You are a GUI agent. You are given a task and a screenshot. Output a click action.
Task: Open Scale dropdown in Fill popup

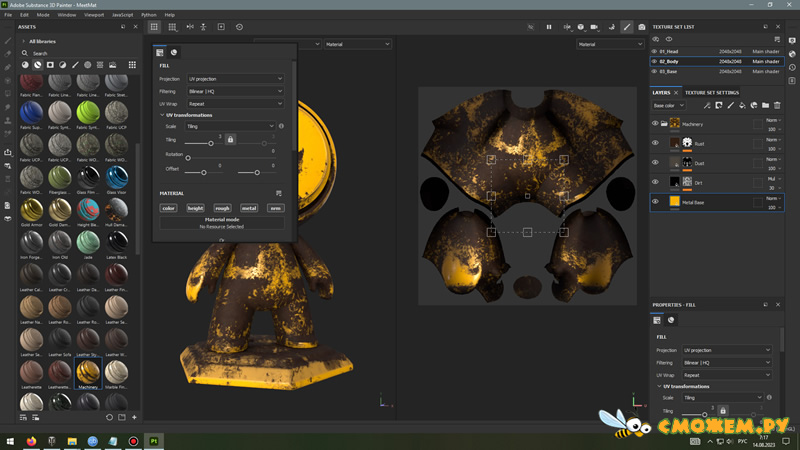tap(231, 126)
